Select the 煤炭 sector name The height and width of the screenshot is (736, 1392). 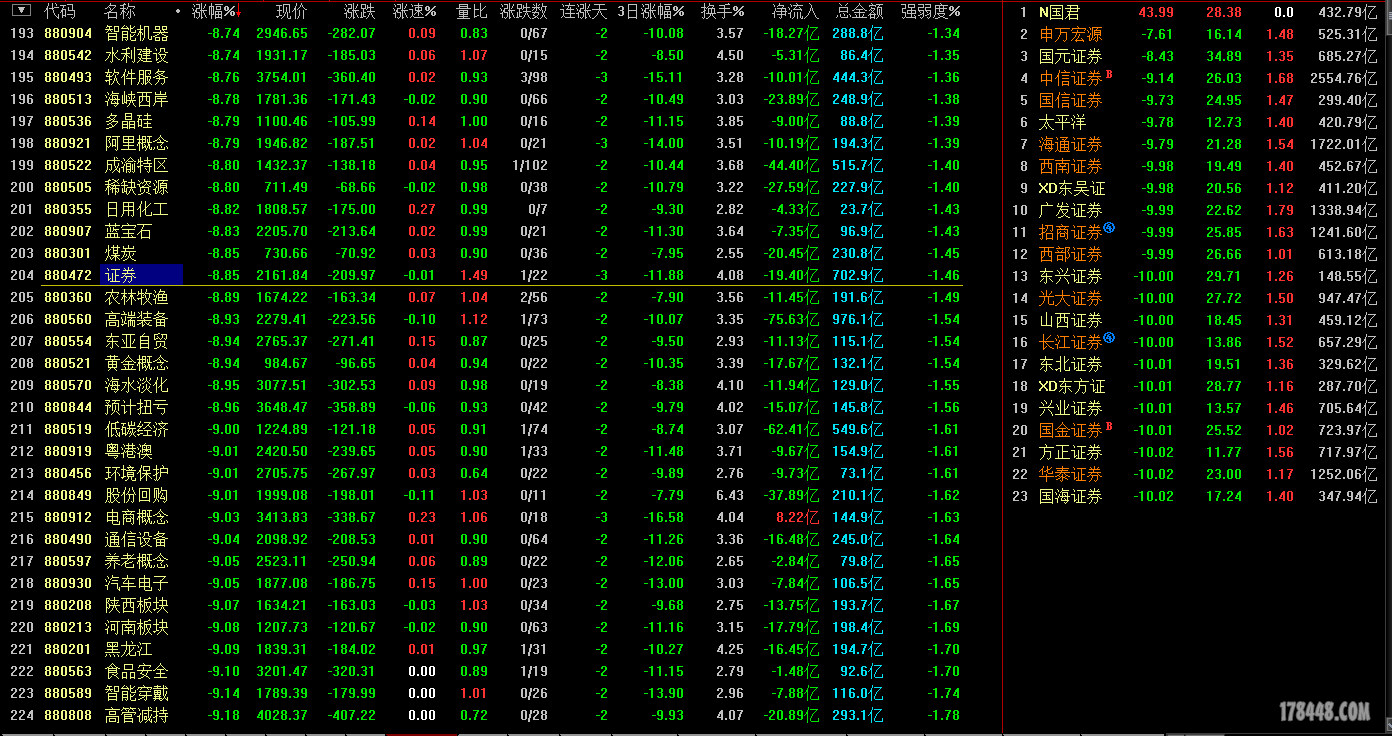tap(121, 253)
